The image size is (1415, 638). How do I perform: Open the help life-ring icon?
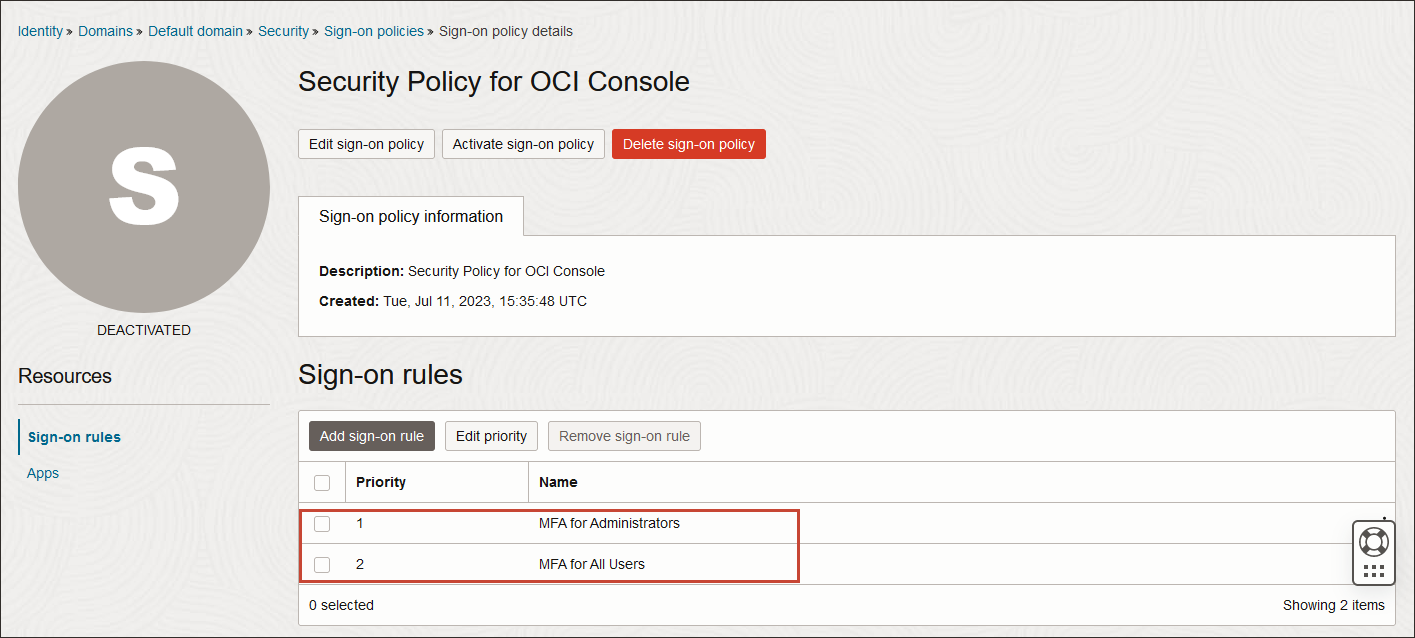point(1373,539)
